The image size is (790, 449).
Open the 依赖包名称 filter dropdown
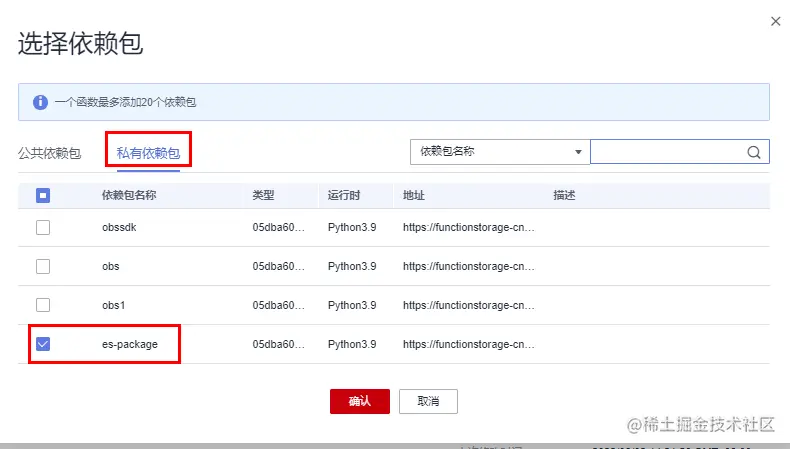tap(500, 152)
